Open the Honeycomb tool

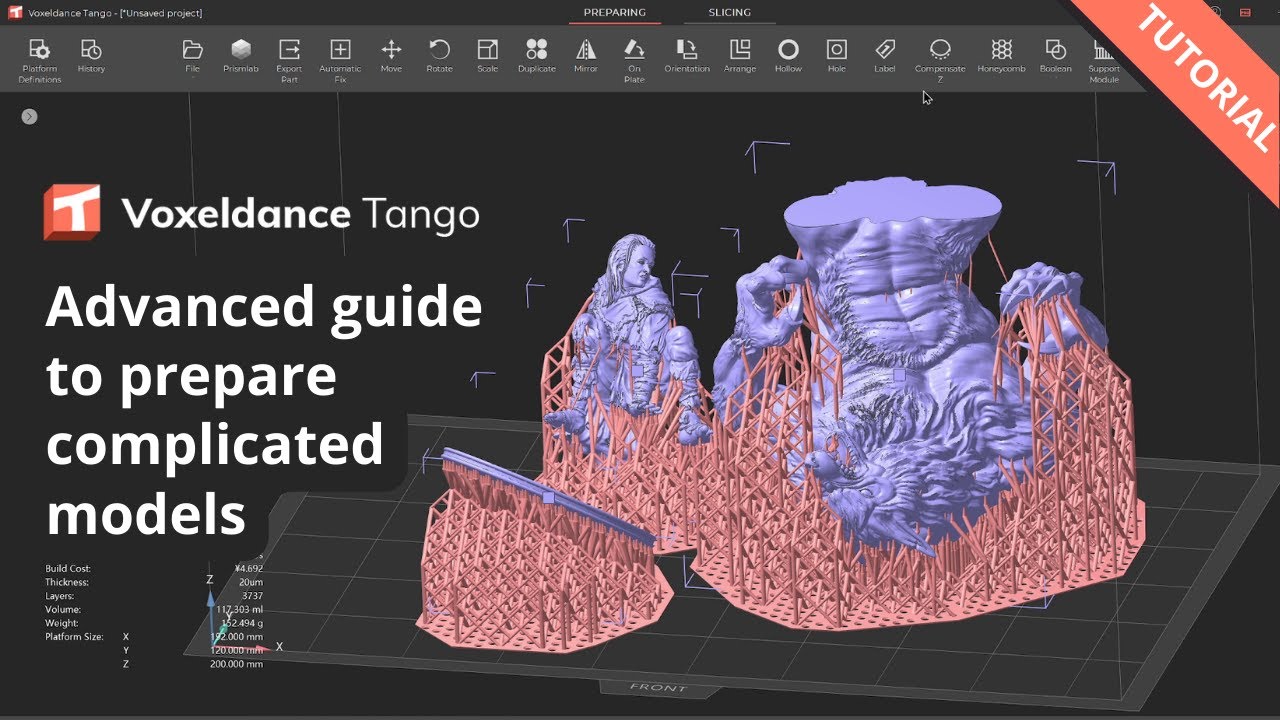[1001, 56]
